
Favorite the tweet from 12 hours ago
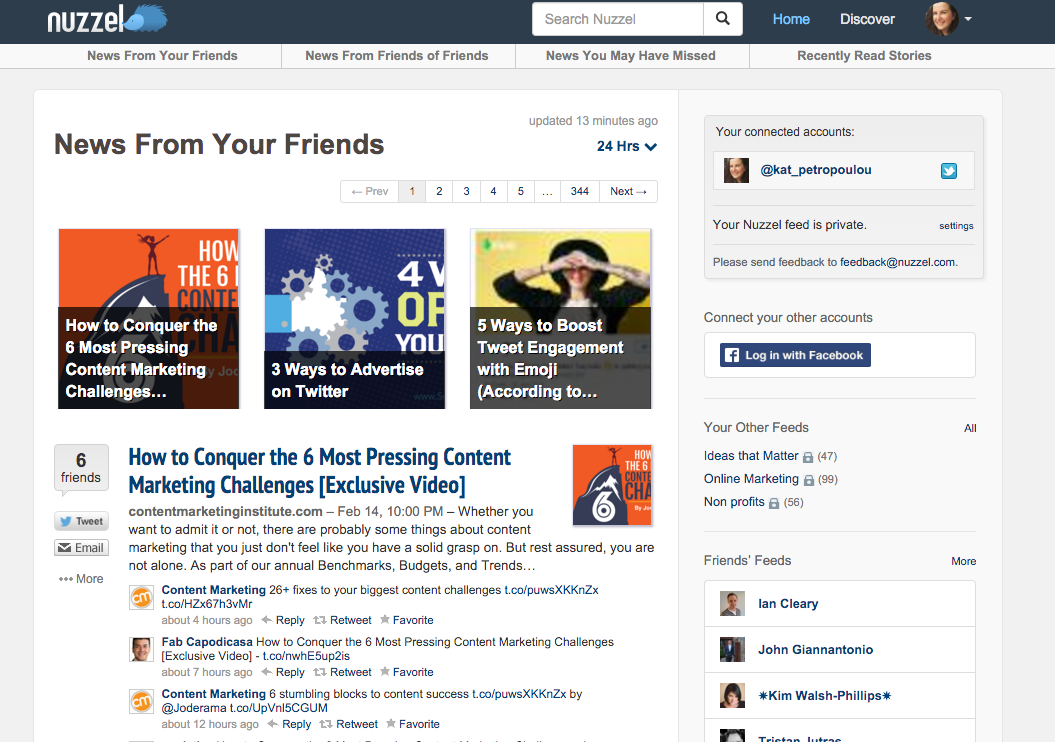click(x=412, y=724)
